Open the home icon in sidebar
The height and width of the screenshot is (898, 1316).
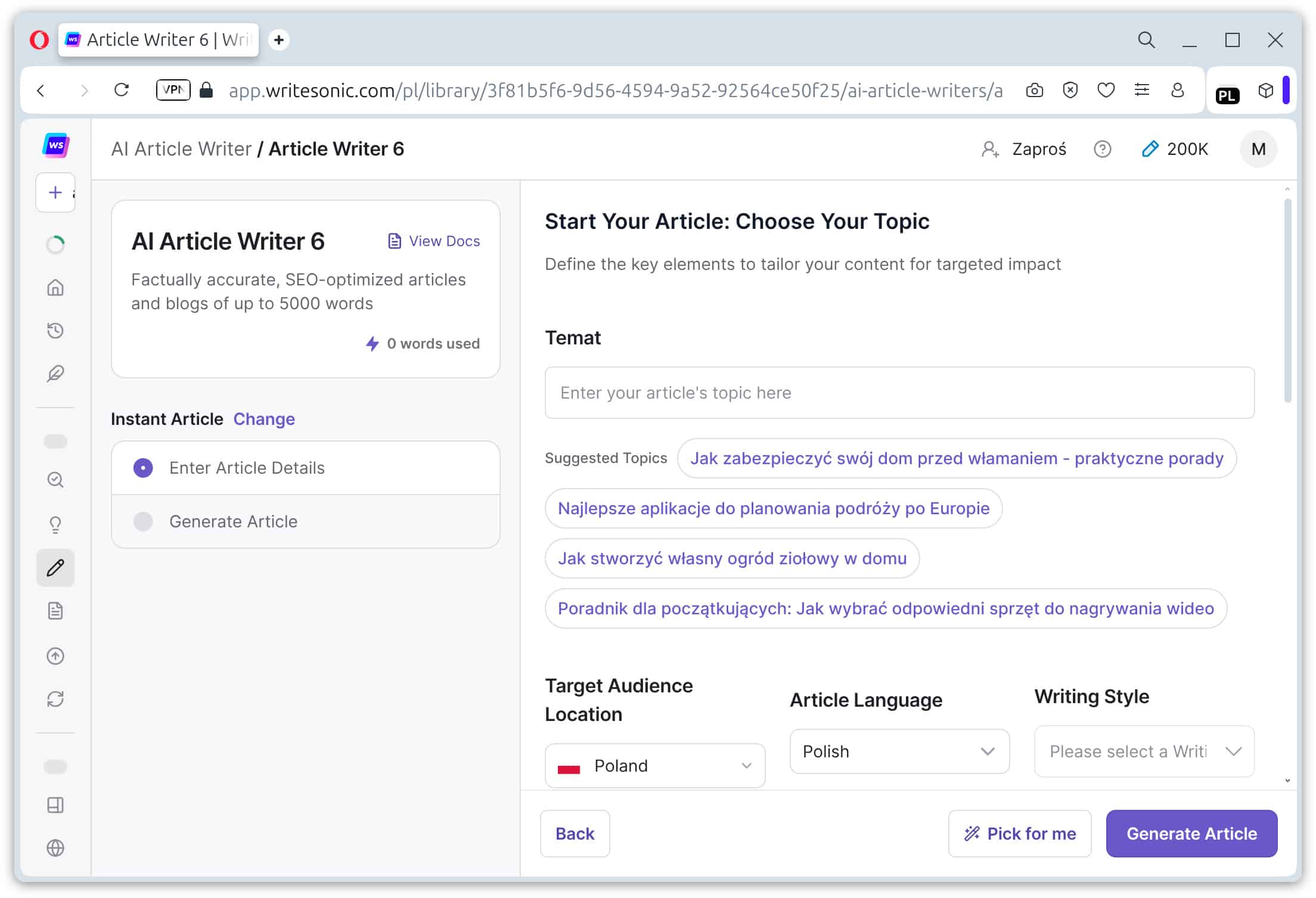pyautogui.click(x=55, y=288)
